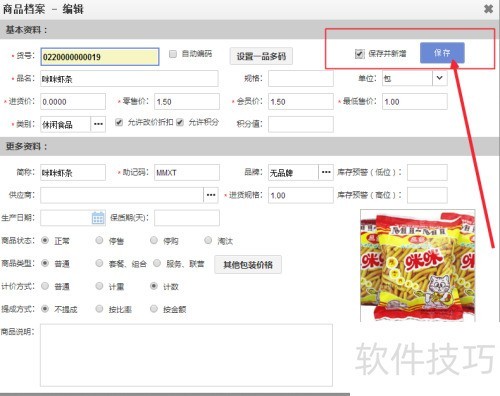Click the 品牌 field showing 无品牌
This screenshot has width=500, height=396.
click(x=293, y=172)
